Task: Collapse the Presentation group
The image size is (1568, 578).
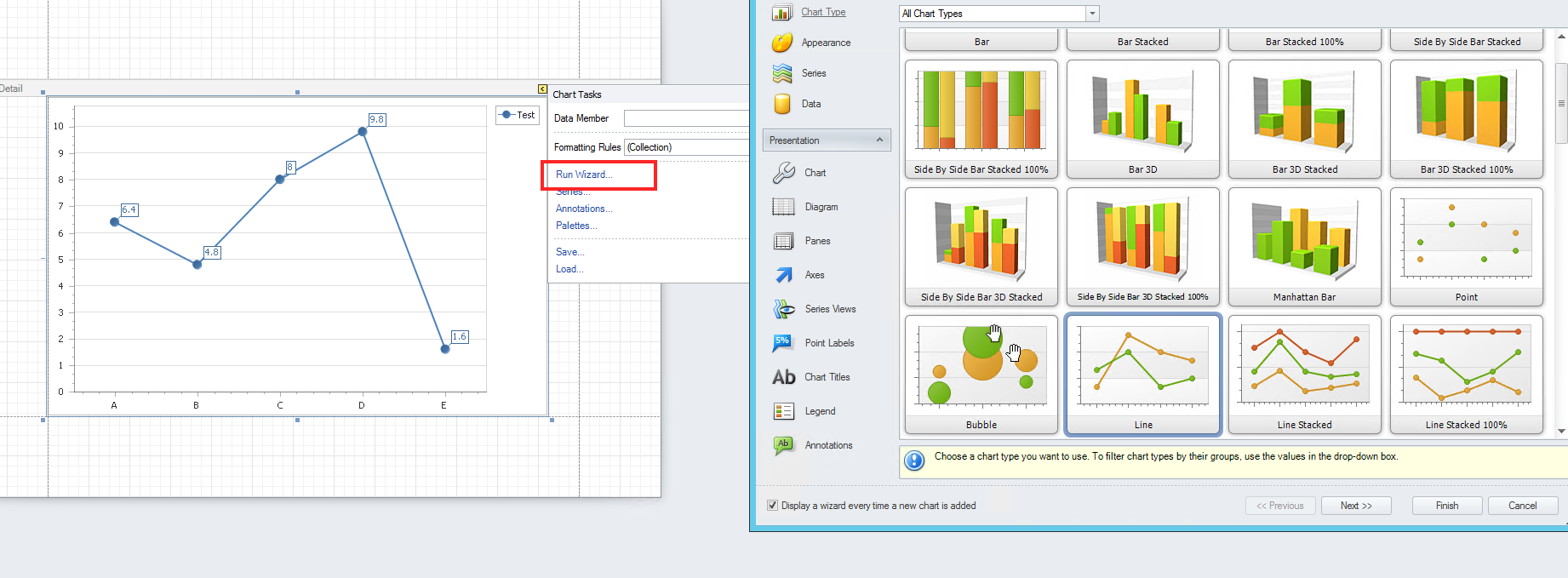Action: point(879,140)
